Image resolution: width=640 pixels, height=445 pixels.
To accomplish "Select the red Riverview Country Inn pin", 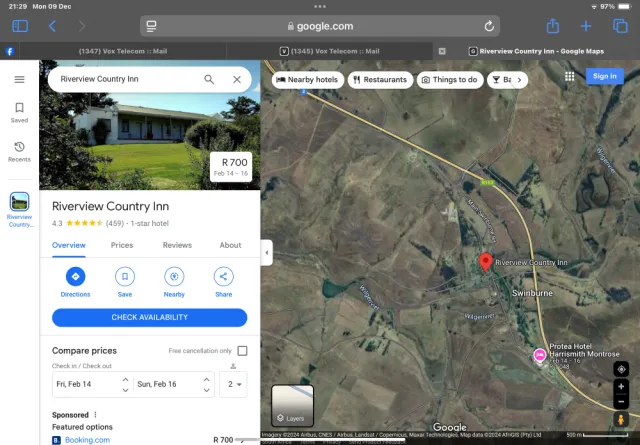I will tap(485, 262).
